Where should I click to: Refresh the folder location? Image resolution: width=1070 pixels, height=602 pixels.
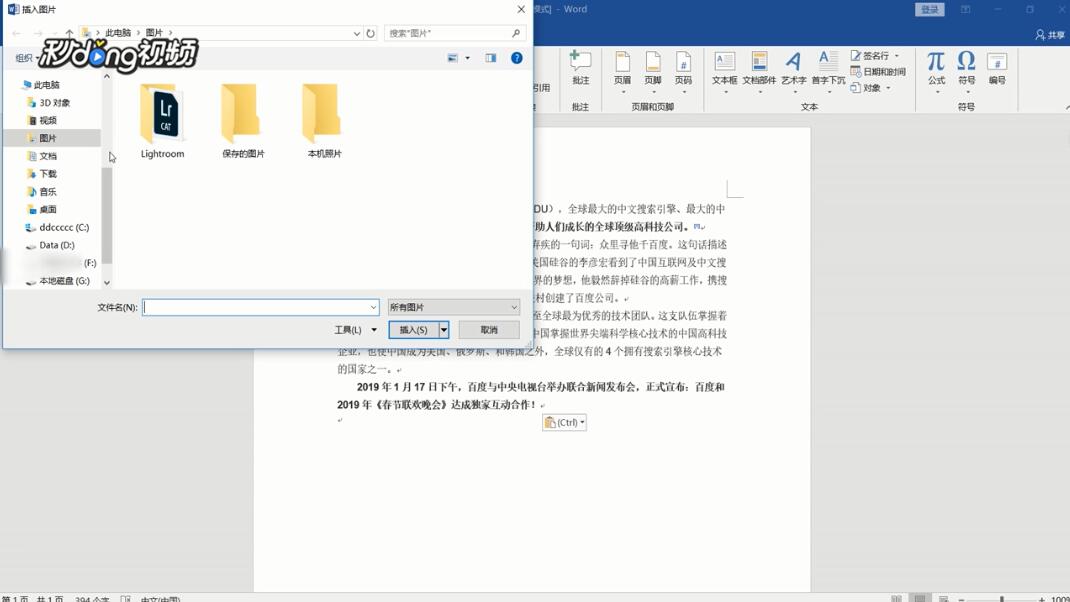tap(371, 33)
